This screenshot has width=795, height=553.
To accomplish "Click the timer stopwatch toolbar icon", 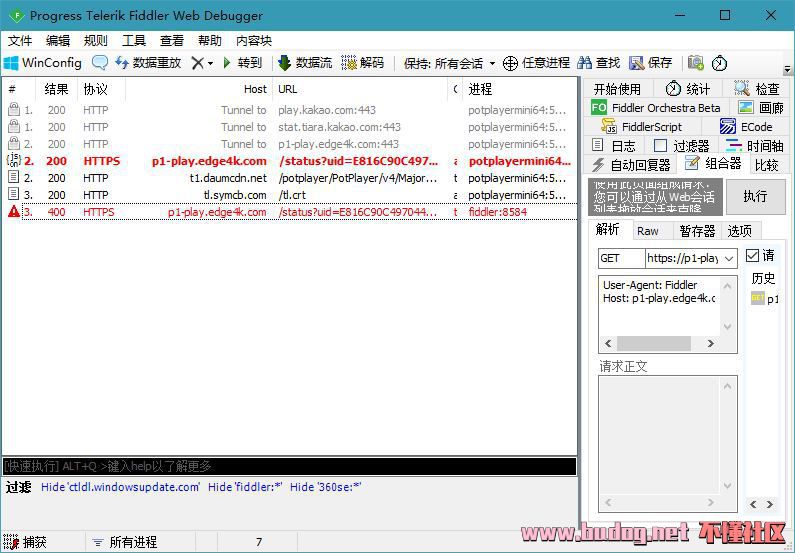I will coord(719,63).
